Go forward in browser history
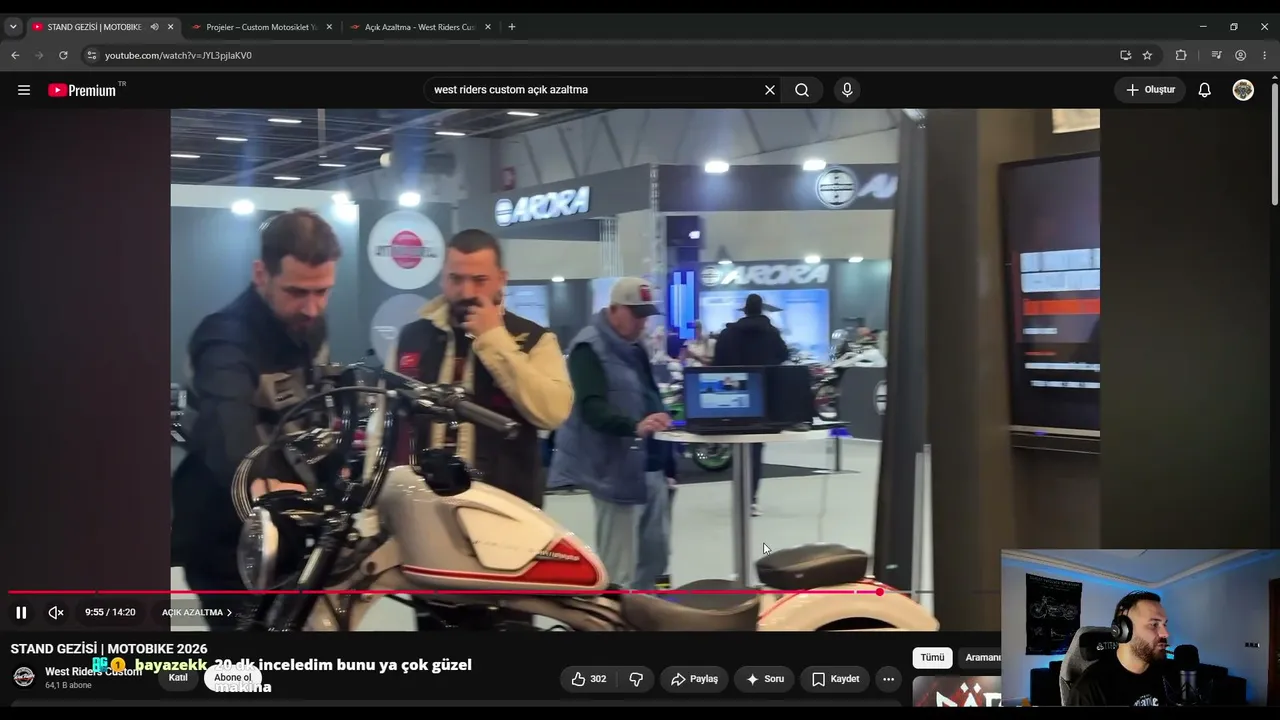The height and width of the screenshot is (720, 1280). [39, 55]
